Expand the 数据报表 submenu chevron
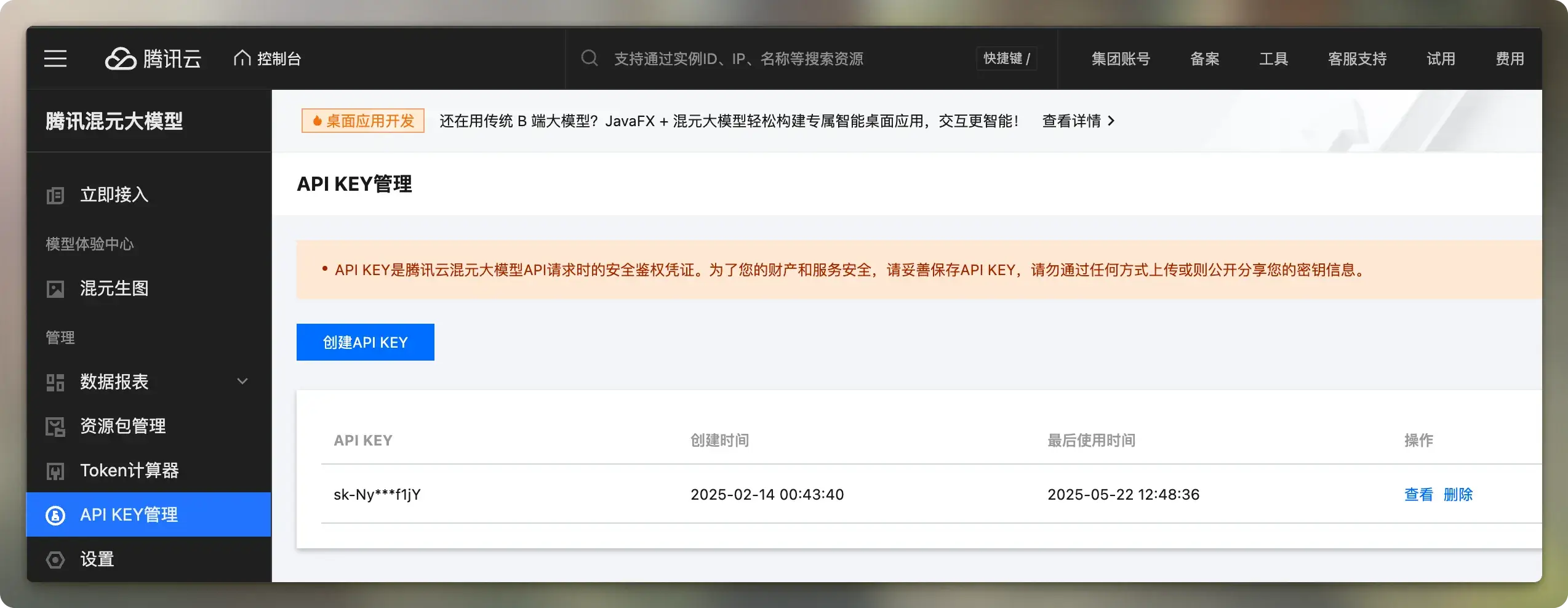 (x=242, y=382)
